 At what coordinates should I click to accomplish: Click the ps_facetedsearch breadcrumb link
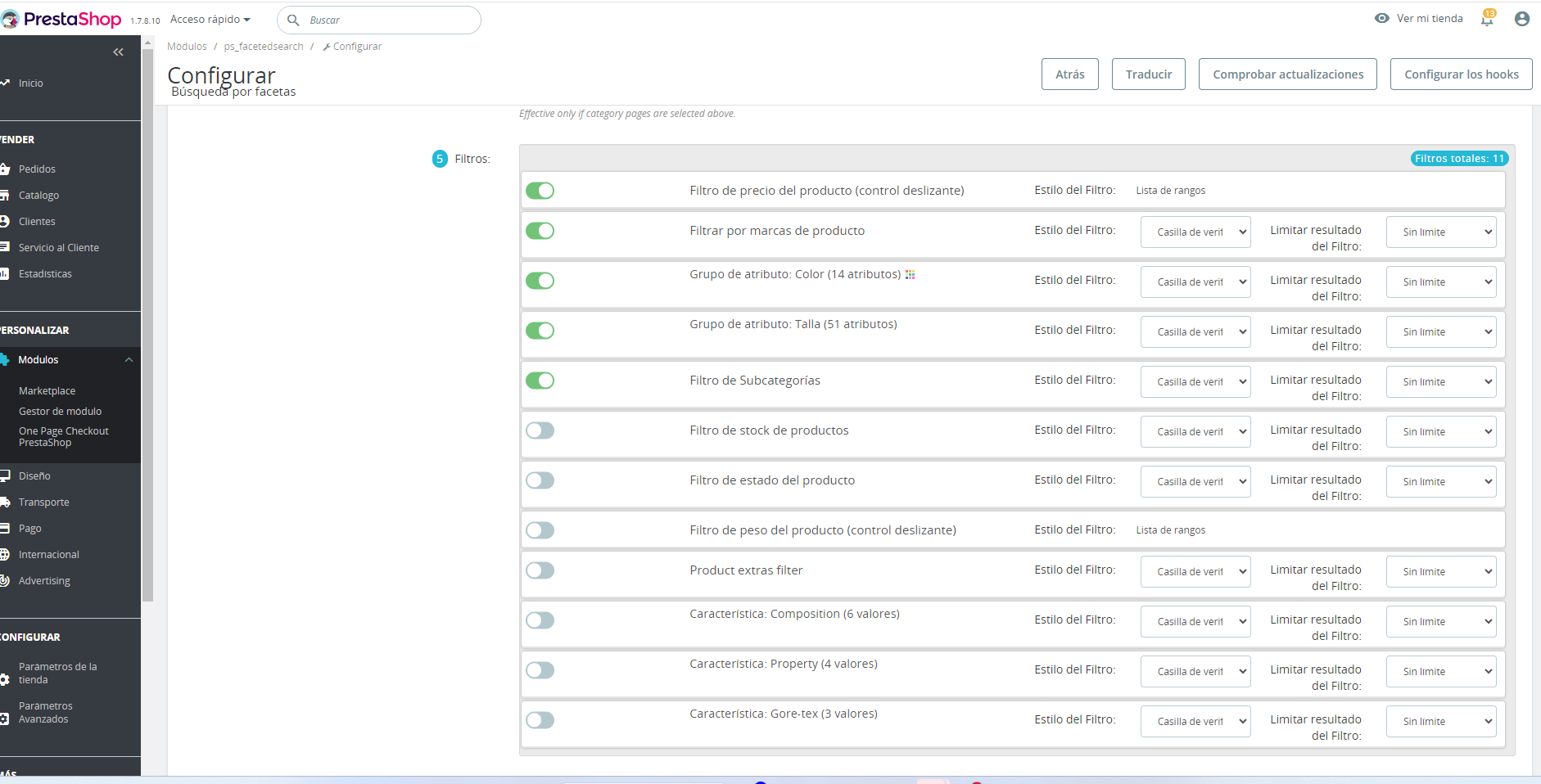coord(264,47)
